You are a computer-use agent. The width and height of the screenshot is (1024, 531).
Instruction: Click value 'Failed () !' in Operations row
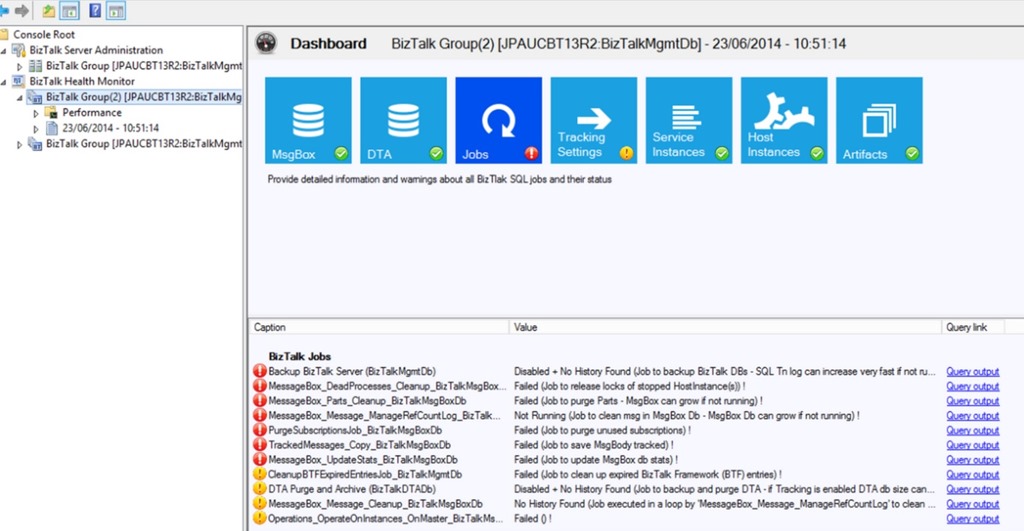[532, 518]
